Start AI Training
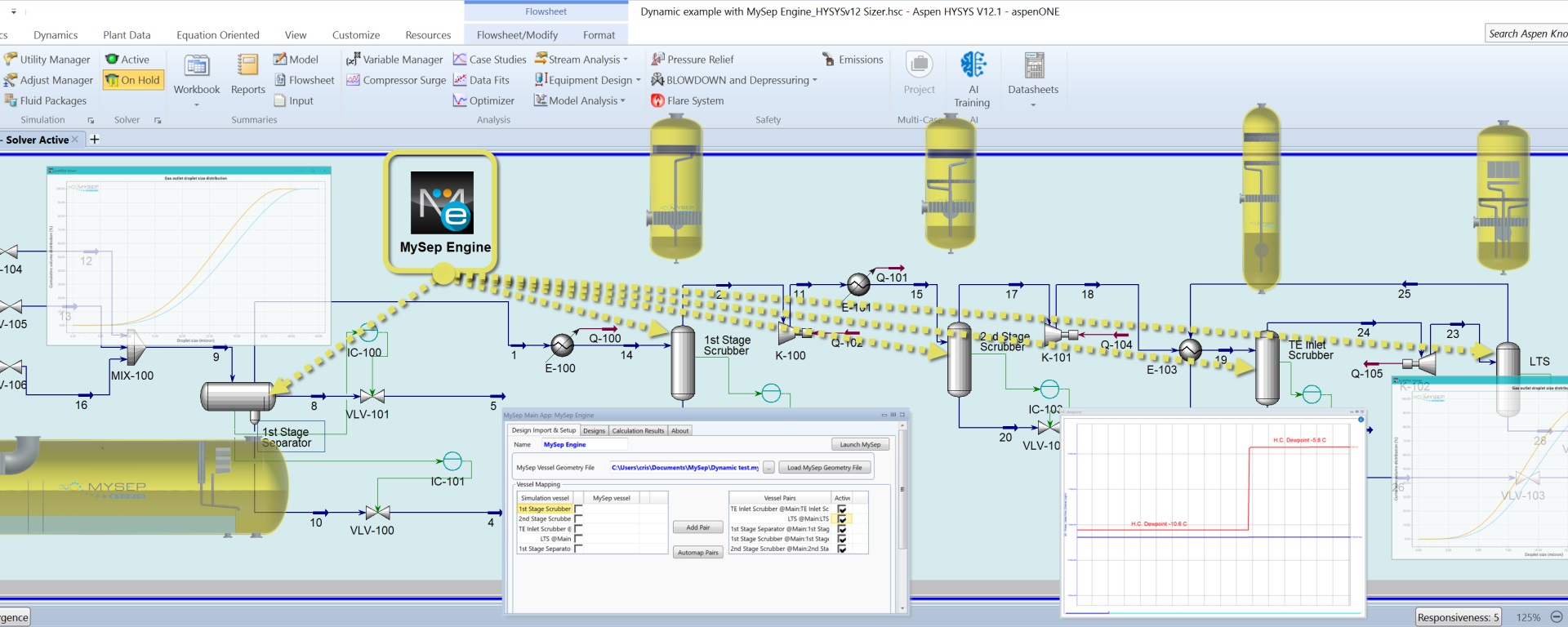1568x627 pixels. tap(972, 79)
